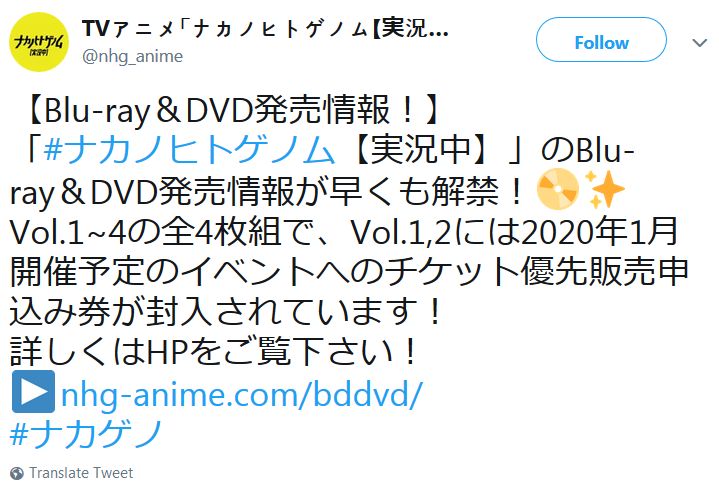Open the #ナカゲノ hashtag
This screenshot has width=719, height=493.
[x=87, y=433]
